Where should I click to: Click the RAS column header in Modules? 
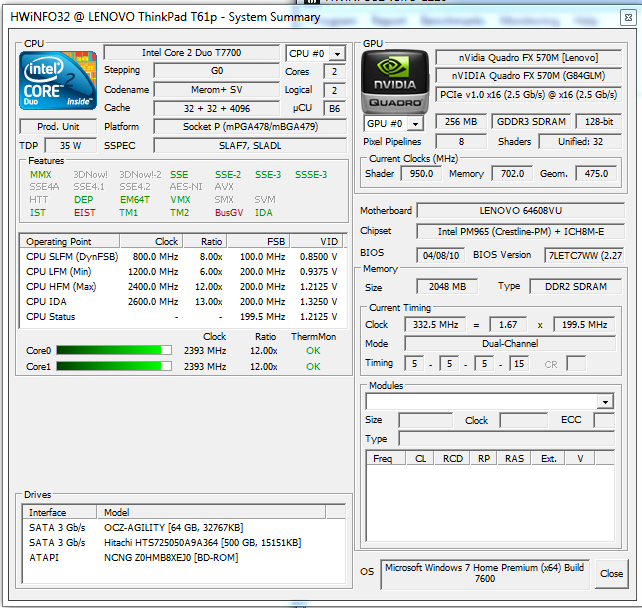pyautogui.click(x=514, y=459)
